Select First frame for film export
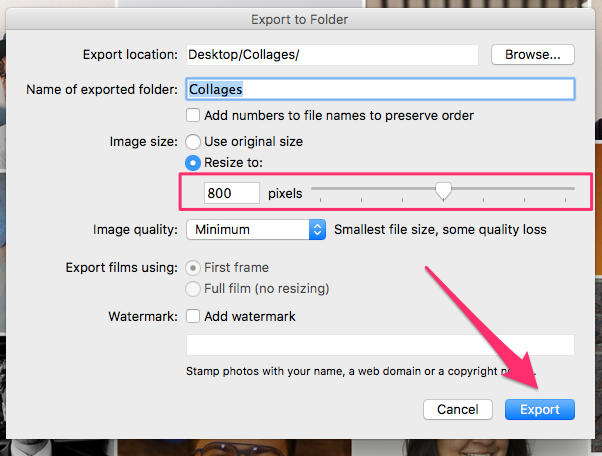The width and height of the screenshot is (602, 456). coord(194,267)
